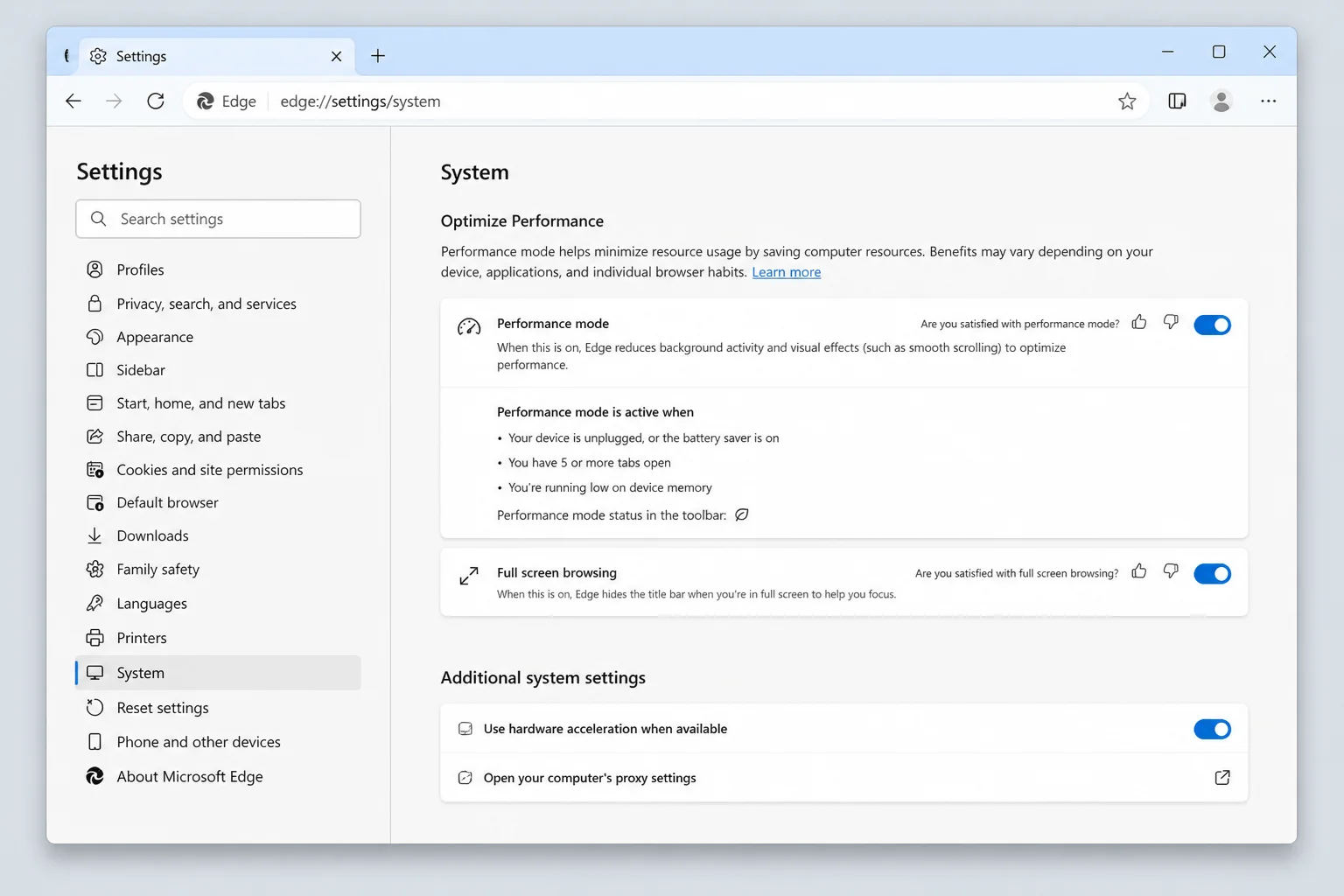Click the external link icon for proxy settings
The height and width of the screenshot is (896, 1344).
point(1222,777)
